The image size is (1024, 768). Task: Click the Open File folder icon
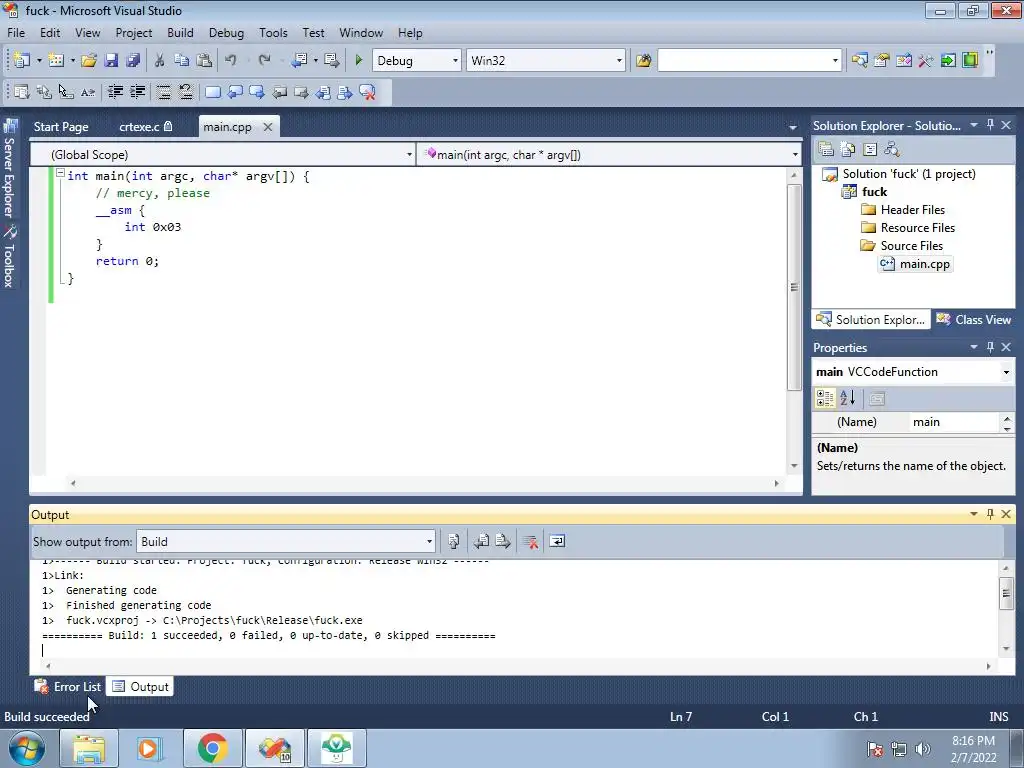[x=89, y=61]
